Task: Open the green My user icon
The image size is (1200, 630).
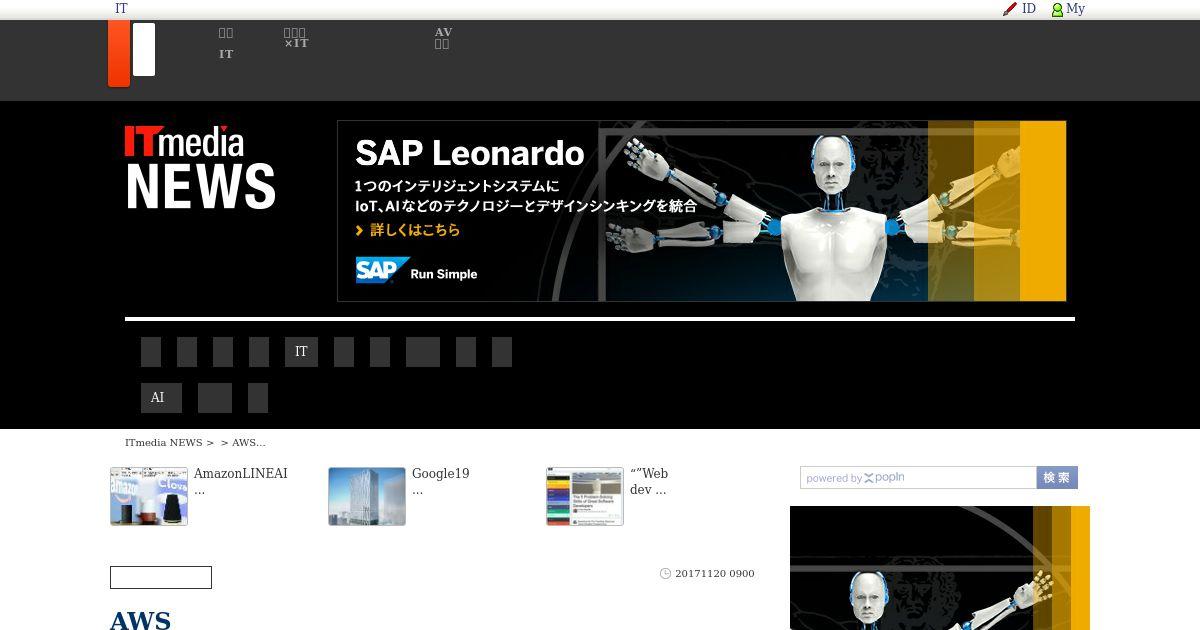Action: click(1057, 9)
